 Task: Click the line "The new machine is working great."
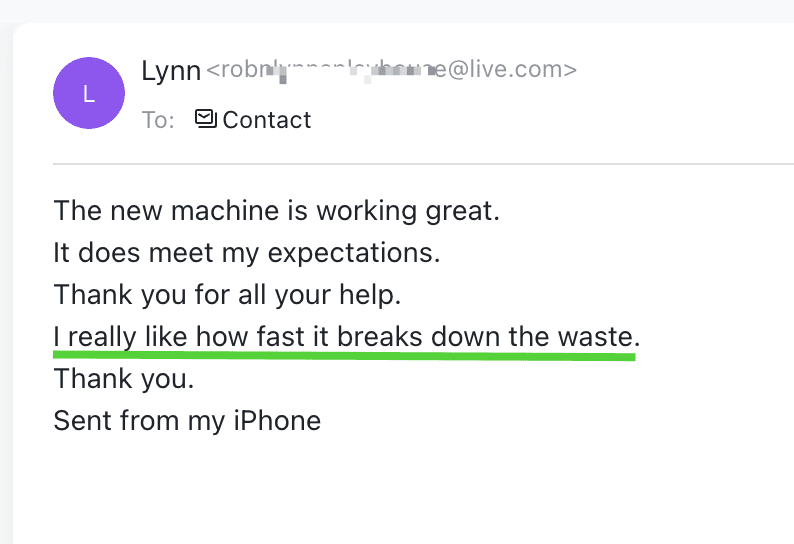tap(276, 211)
